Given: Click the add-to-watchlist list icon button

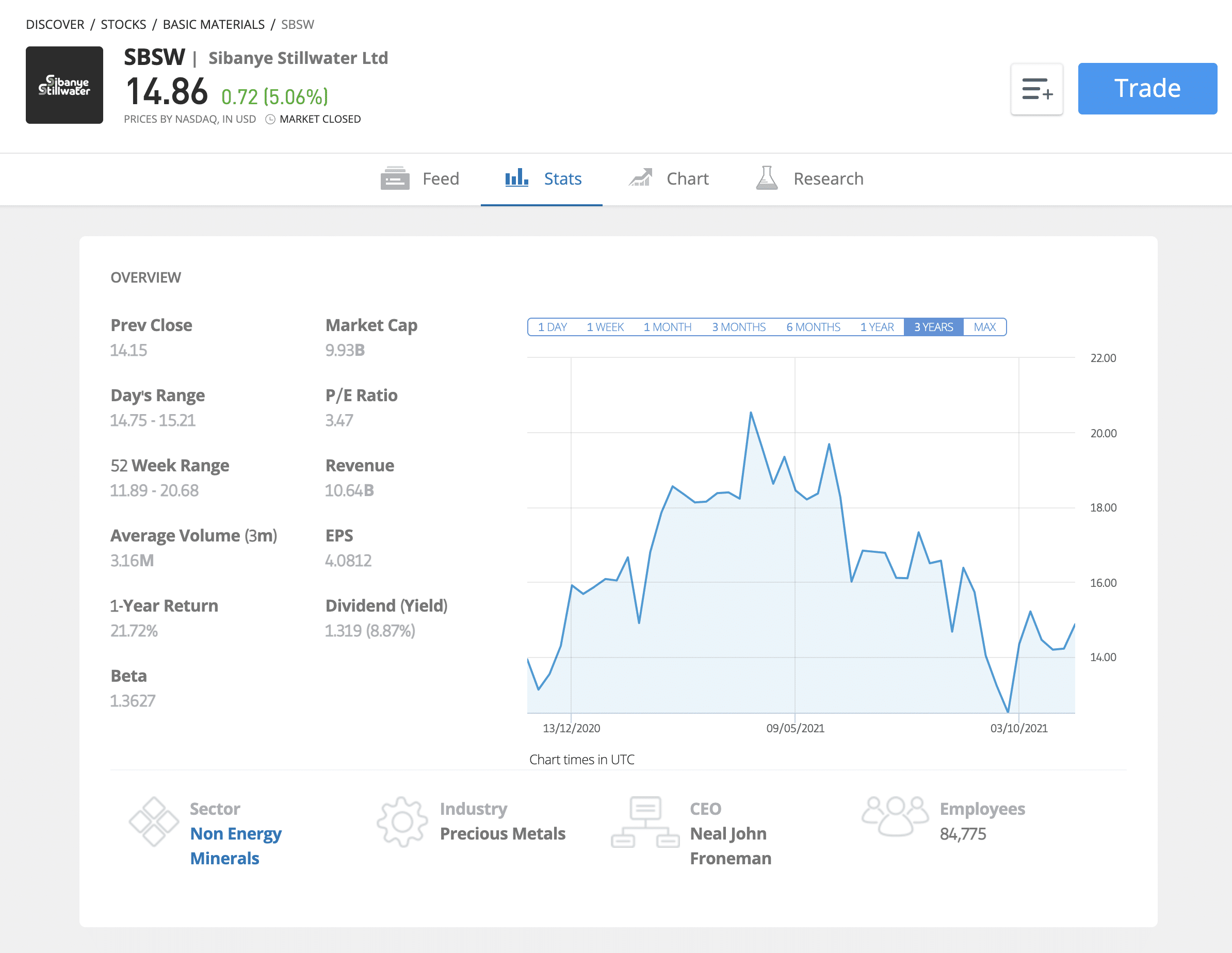Looking at the screenshot, I should (1037, 89).
